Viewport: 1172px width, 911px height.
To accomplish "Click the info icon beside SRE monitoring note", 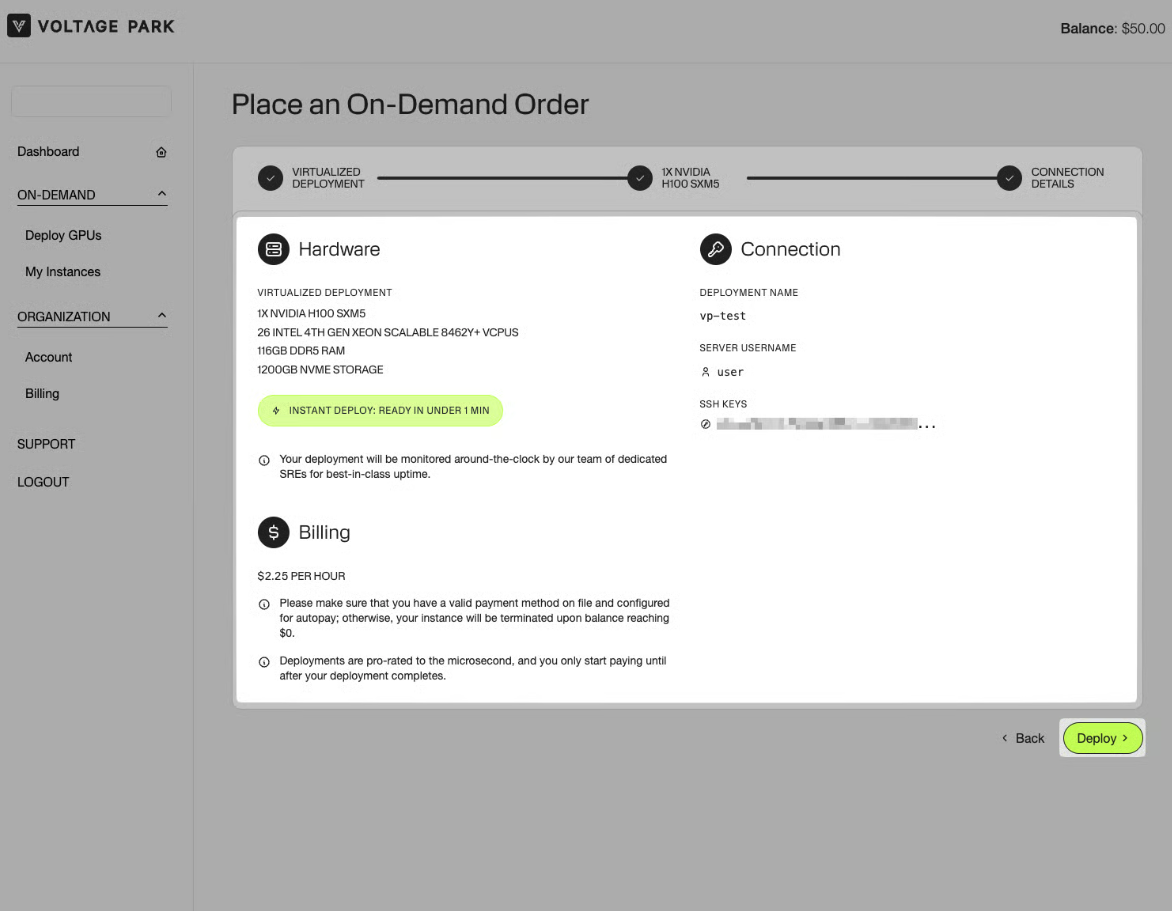I will click(264, 460).
